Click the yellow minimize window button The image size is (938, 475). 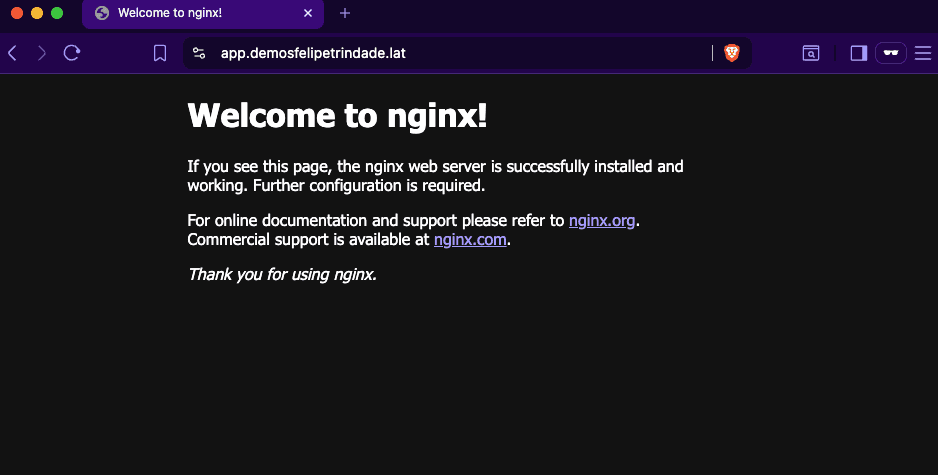point(37,13)
